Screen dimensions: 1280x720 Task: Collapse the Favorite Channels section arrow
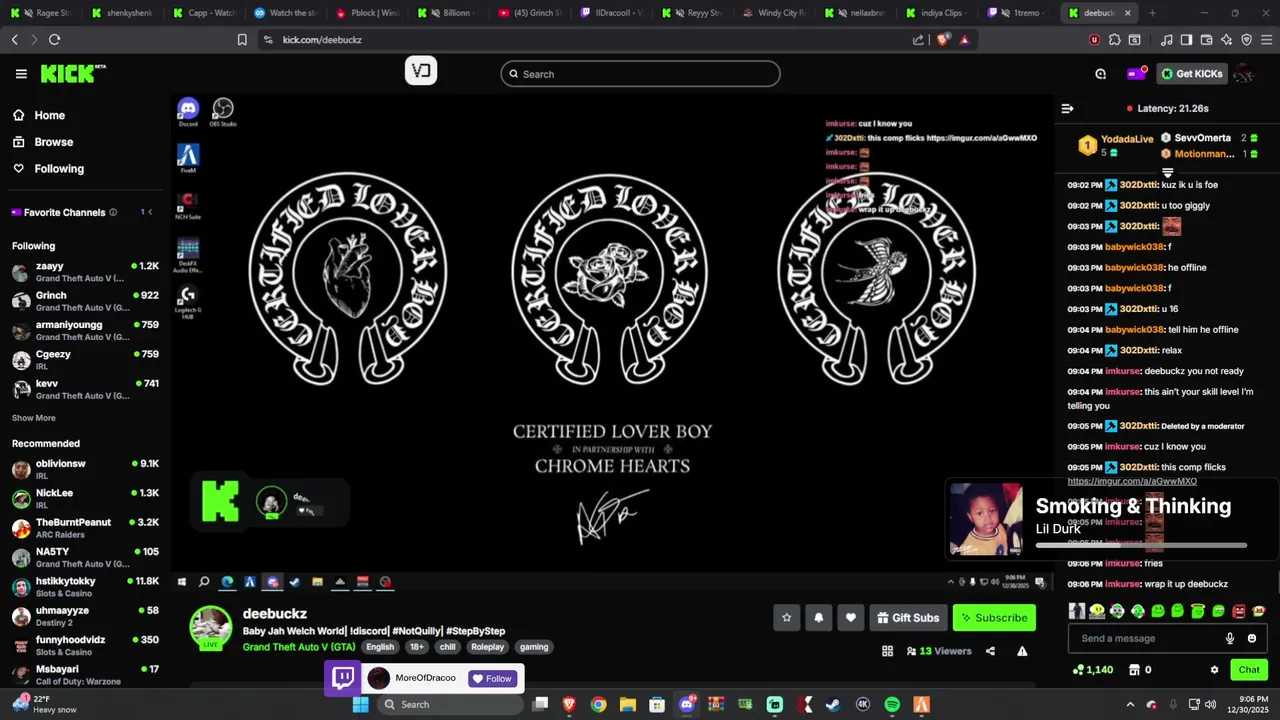[x=150, y=212]
